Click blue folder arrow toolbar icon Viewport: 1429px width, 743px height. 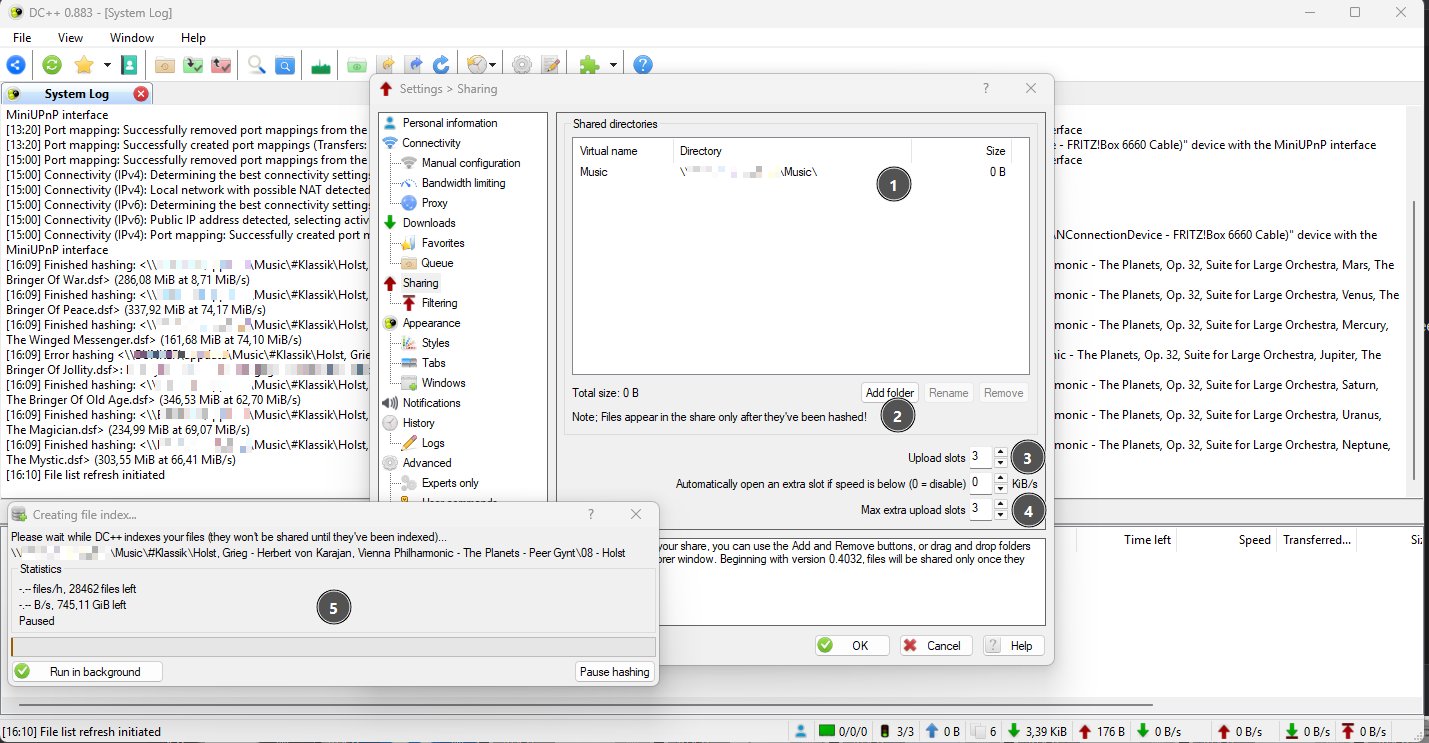pos(413,65)
